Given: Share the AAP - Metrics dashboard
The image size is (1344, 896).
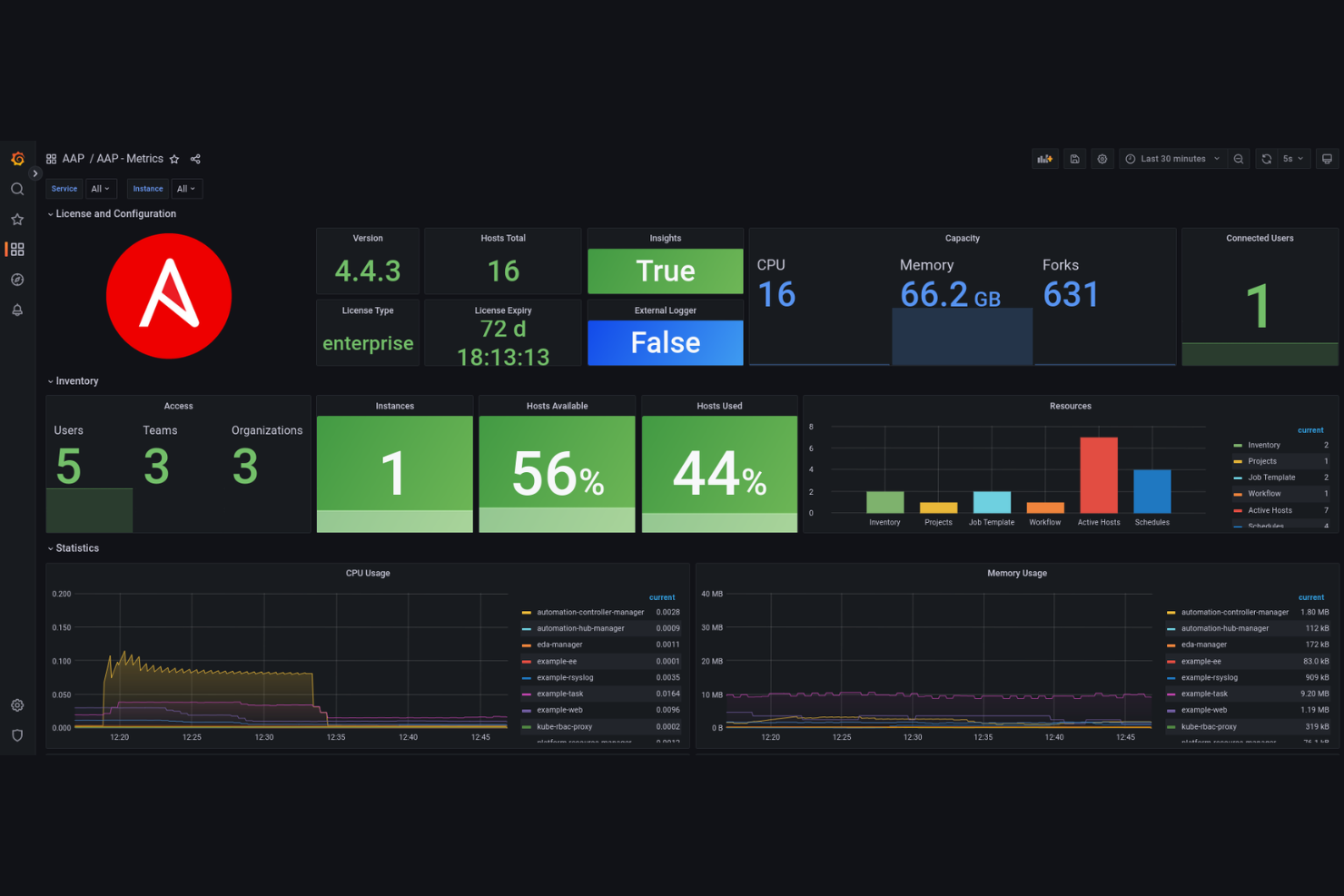Looking at the screenshot, I should click(194, 159).
